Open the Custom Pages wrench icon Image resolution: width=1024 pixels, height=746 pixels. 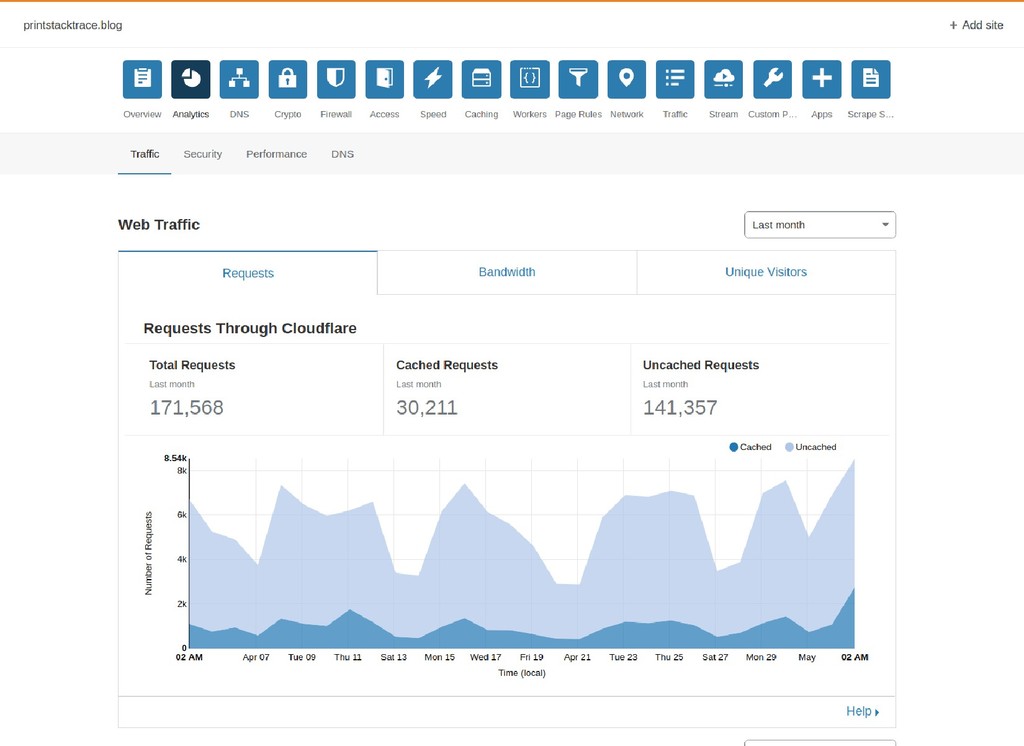pyautogui.click(x=773, y=79)
